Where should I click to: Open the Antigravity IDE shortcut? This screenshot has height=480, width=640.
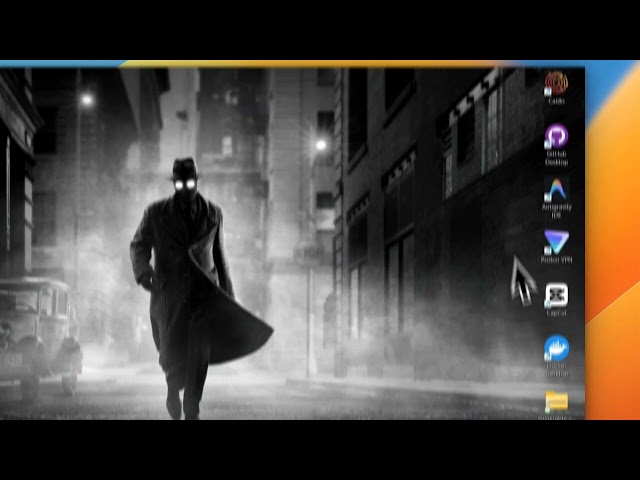[x=556, y=190]
